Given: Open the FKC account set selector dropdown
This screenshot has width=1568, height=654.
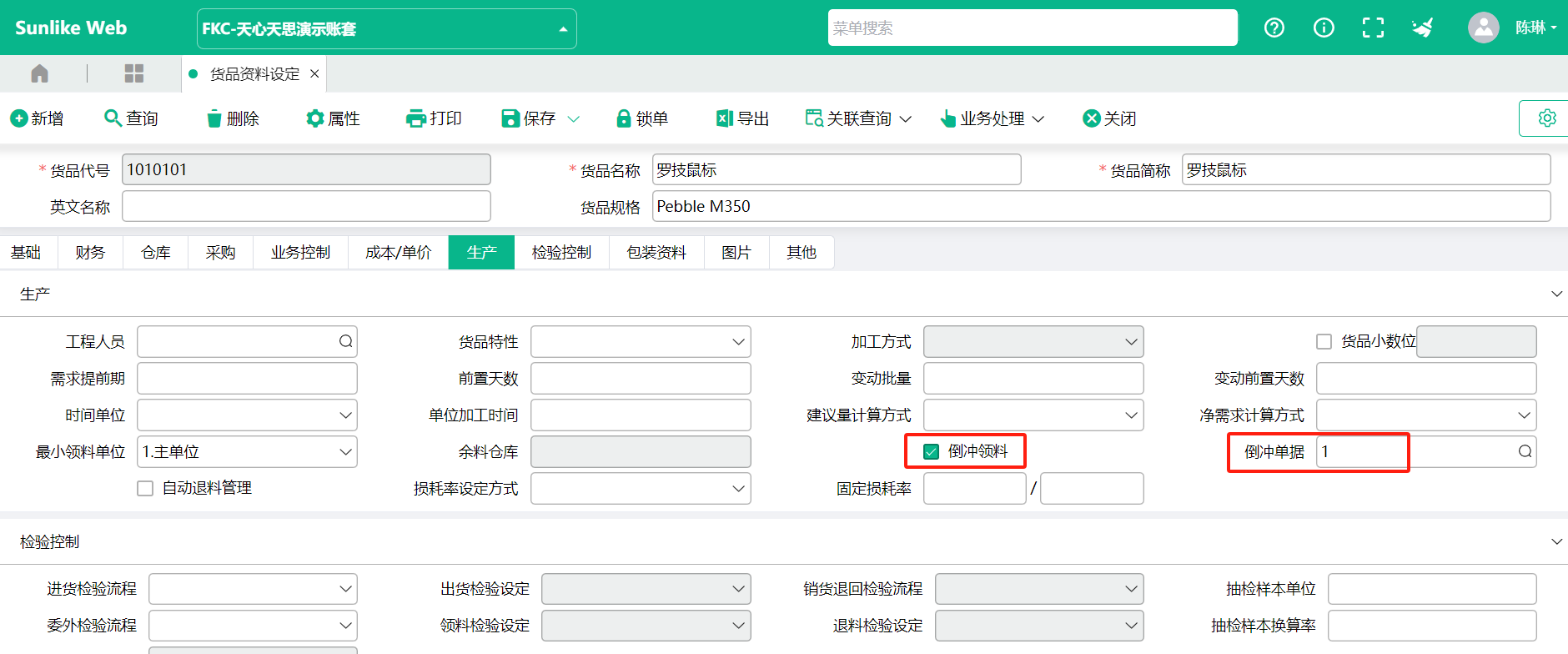Looking at the screenshot, I should (387, 29).
